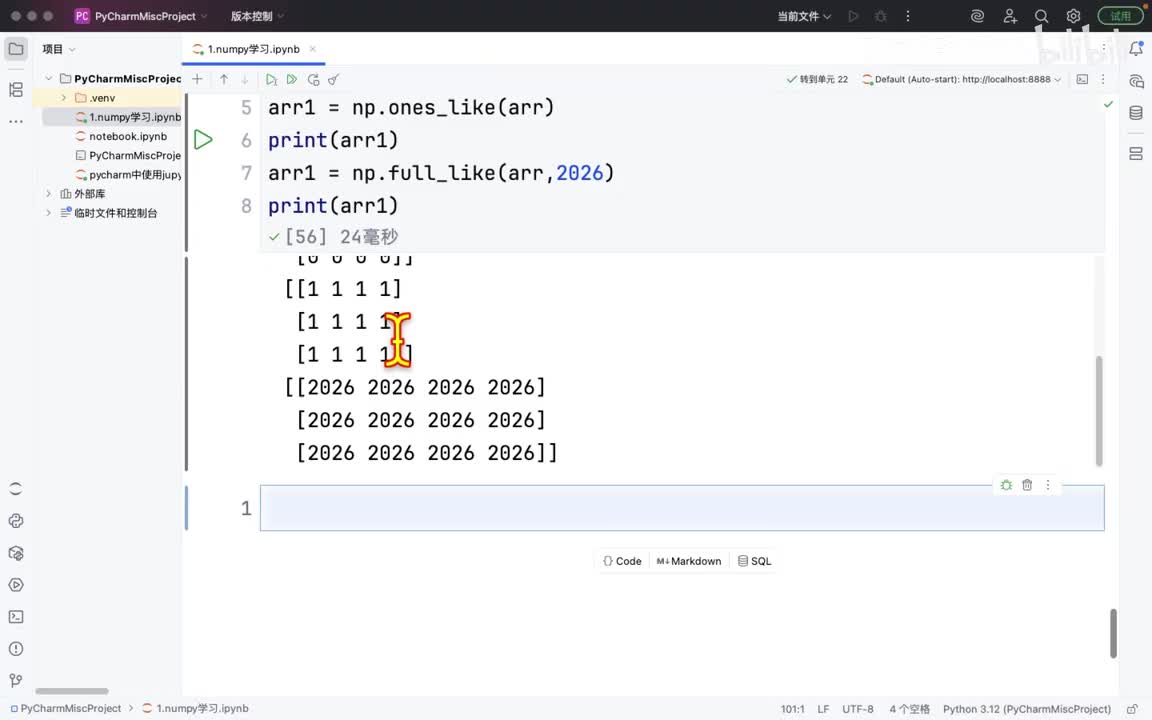Click the notebook editor vertical scrollbar
The width and height of the screenshot is (1152, 720).
pos(1113,633)
